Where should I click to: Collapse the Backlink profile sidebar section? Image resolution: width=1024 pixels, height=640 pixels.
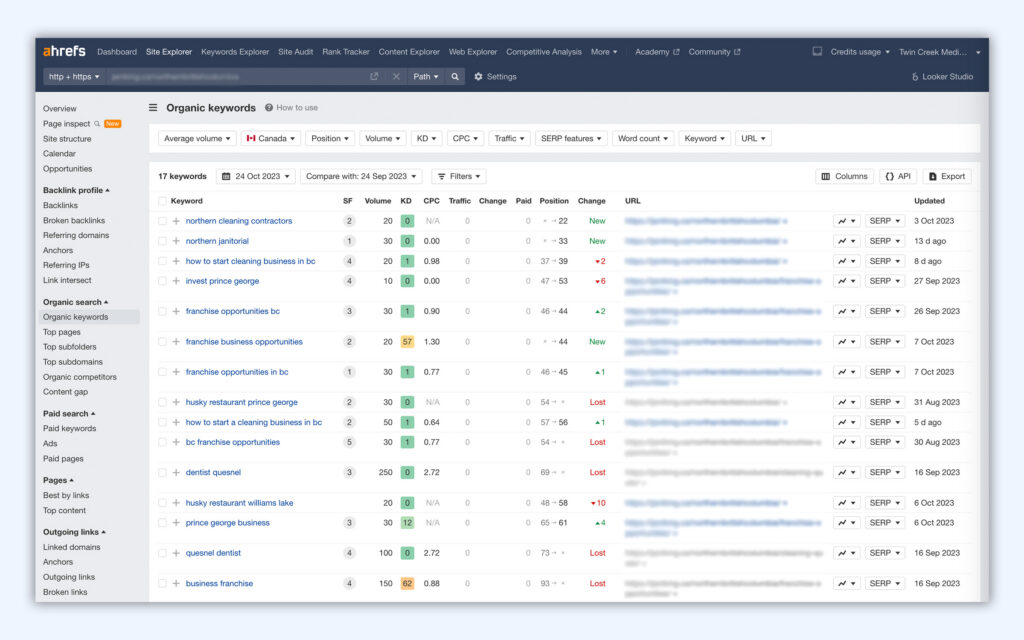point(76,190)
